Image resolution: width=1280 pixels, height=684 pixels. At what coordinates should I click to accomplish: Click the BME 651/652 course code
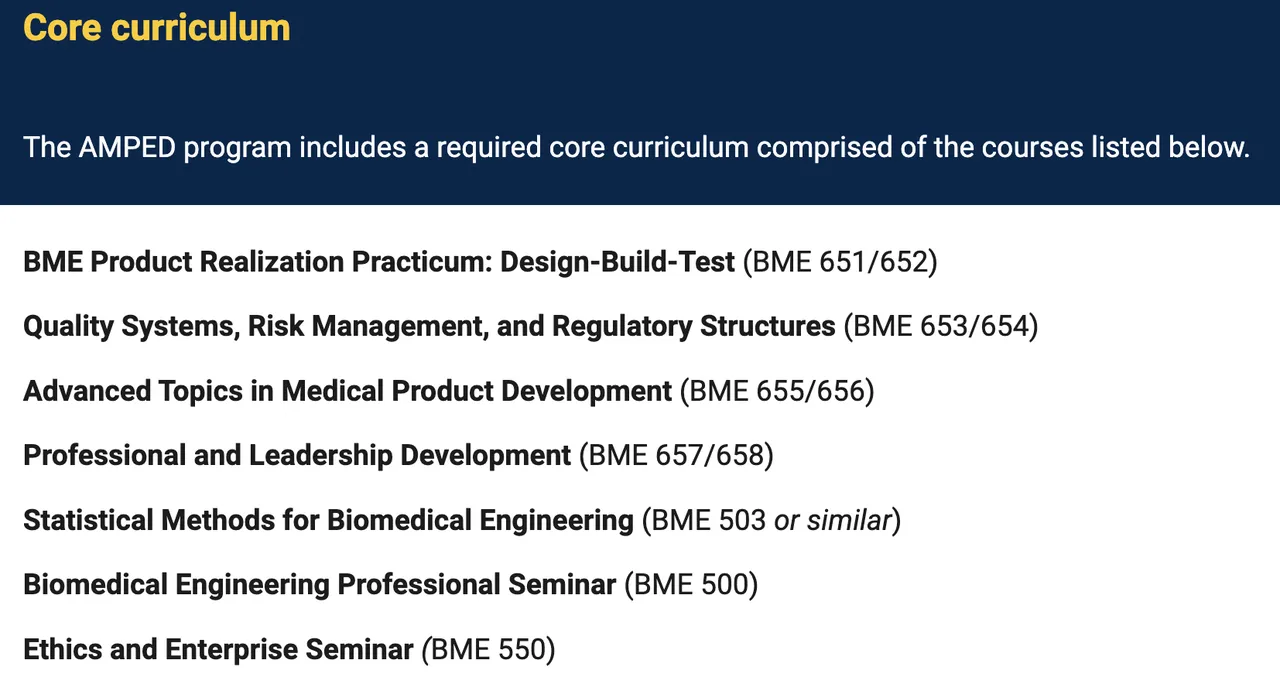pos(840,262)
